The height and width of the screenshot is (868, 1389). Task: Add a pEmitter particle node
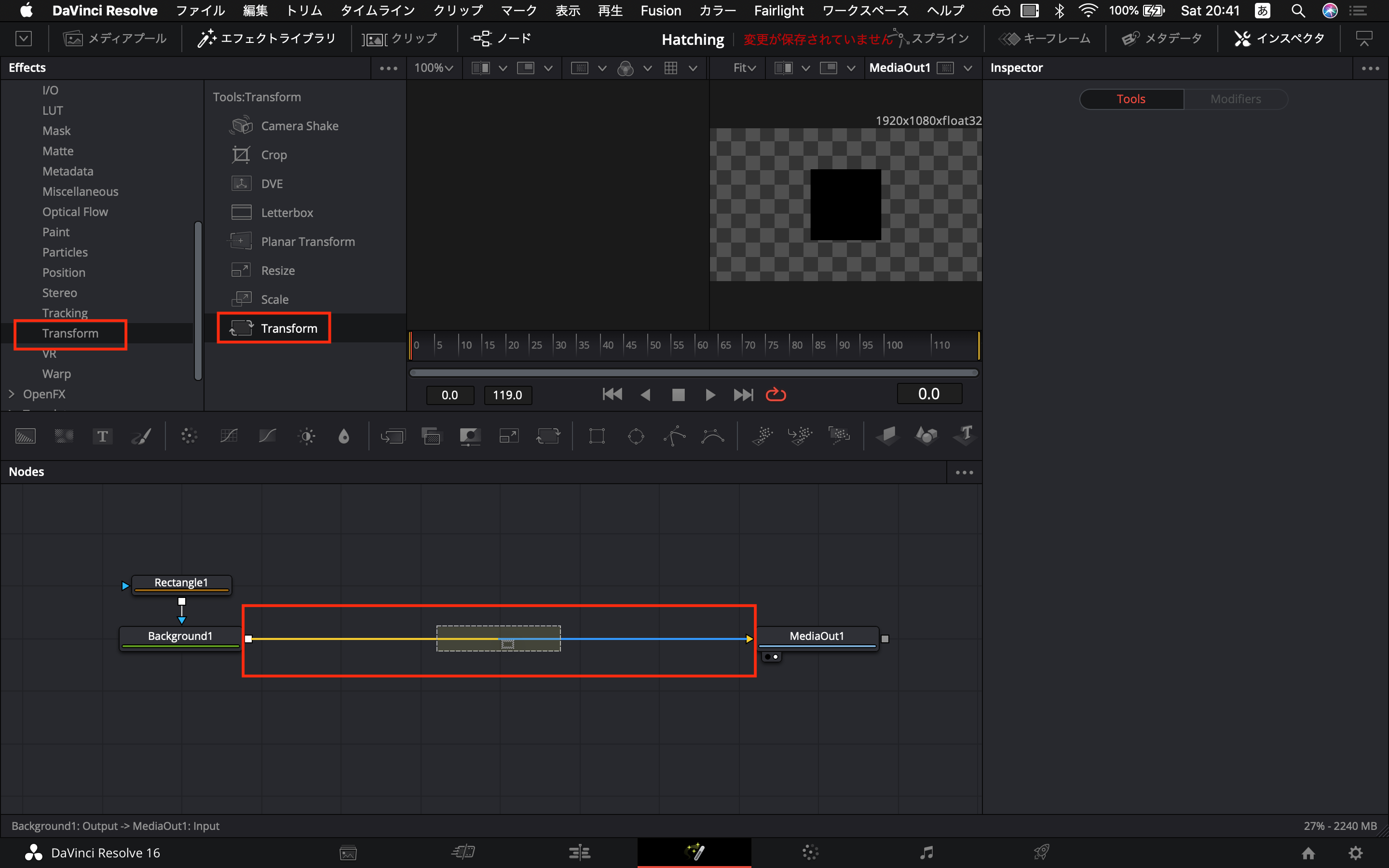762,436
